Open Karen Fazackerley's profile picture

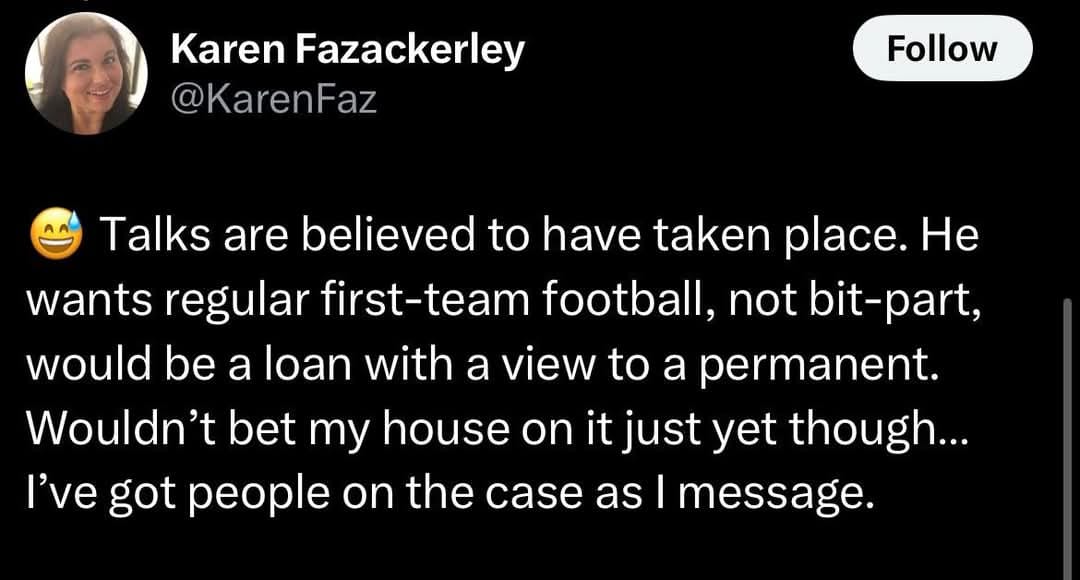[x=86, y=74]
